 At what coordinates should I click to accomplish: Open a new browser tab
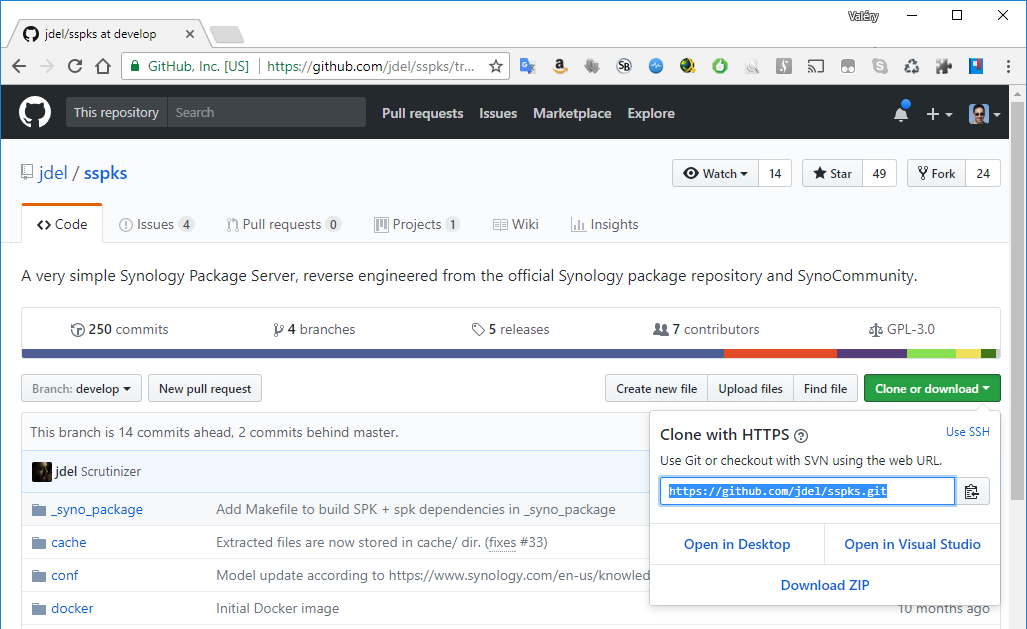[227, 34]
